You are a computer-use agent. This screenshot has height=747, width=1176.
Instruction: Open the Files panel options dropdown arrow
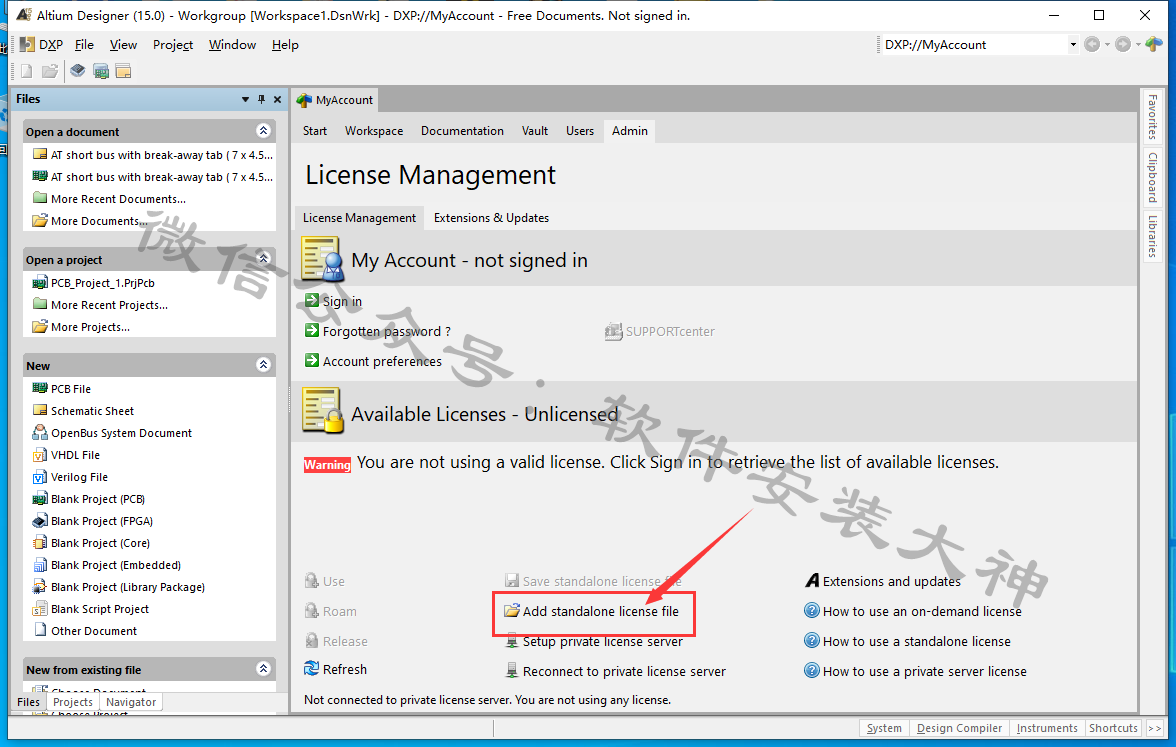tap(245, 99)
